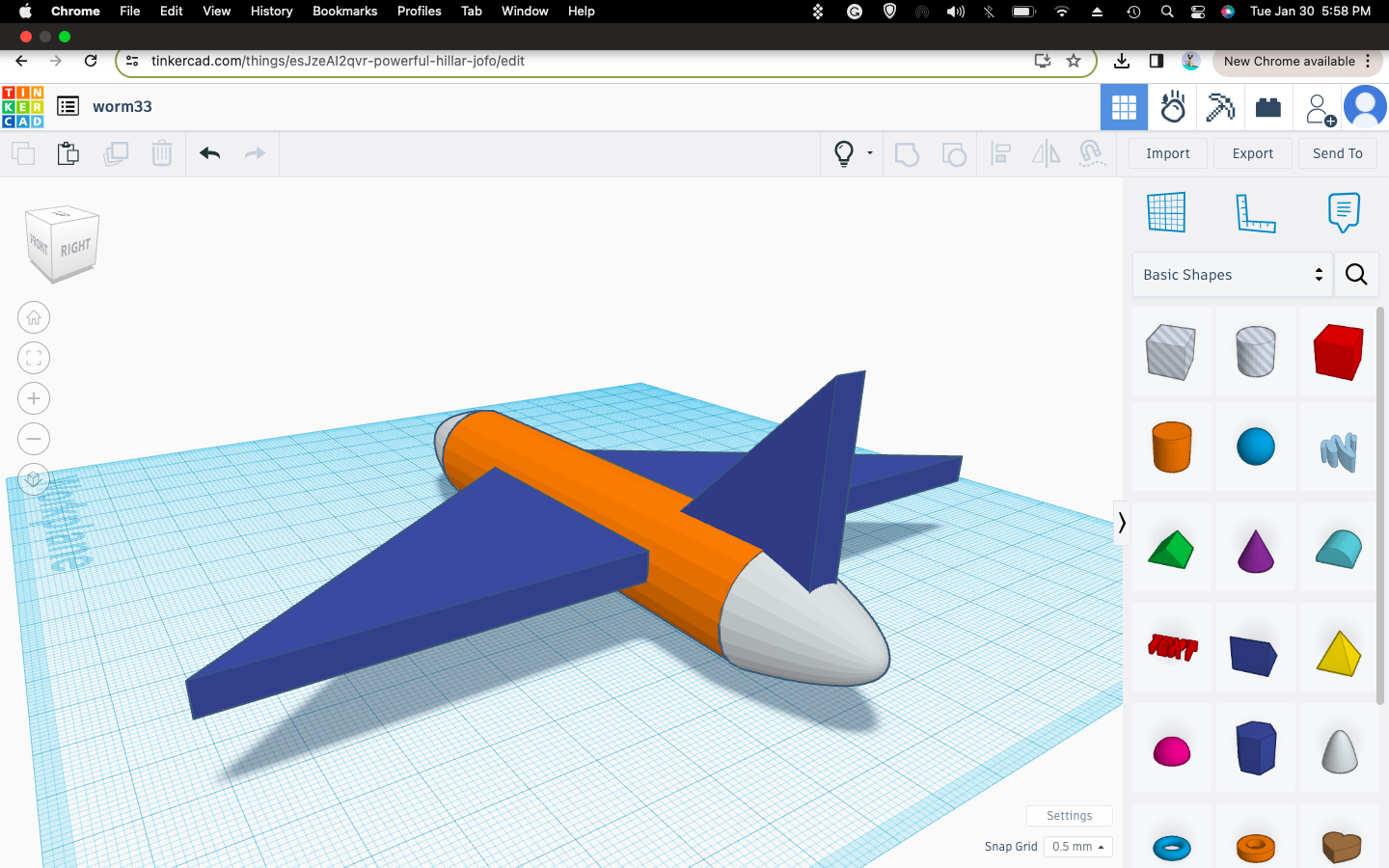The width and height of the screenshot is (1389, 868).
Task: Select the Ruler tool icon
Action: [x=1255, y=212]
